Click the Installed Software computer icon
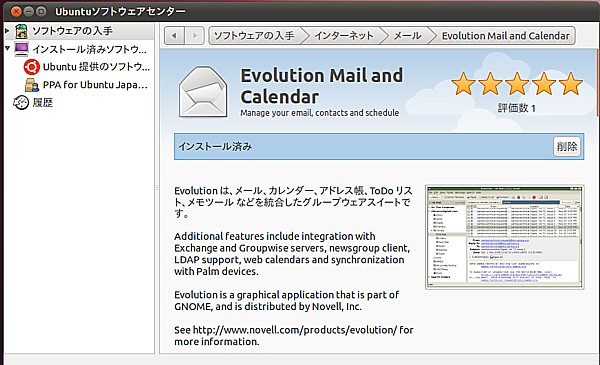The width and height of the screenshot is (600, 365). 21,49
